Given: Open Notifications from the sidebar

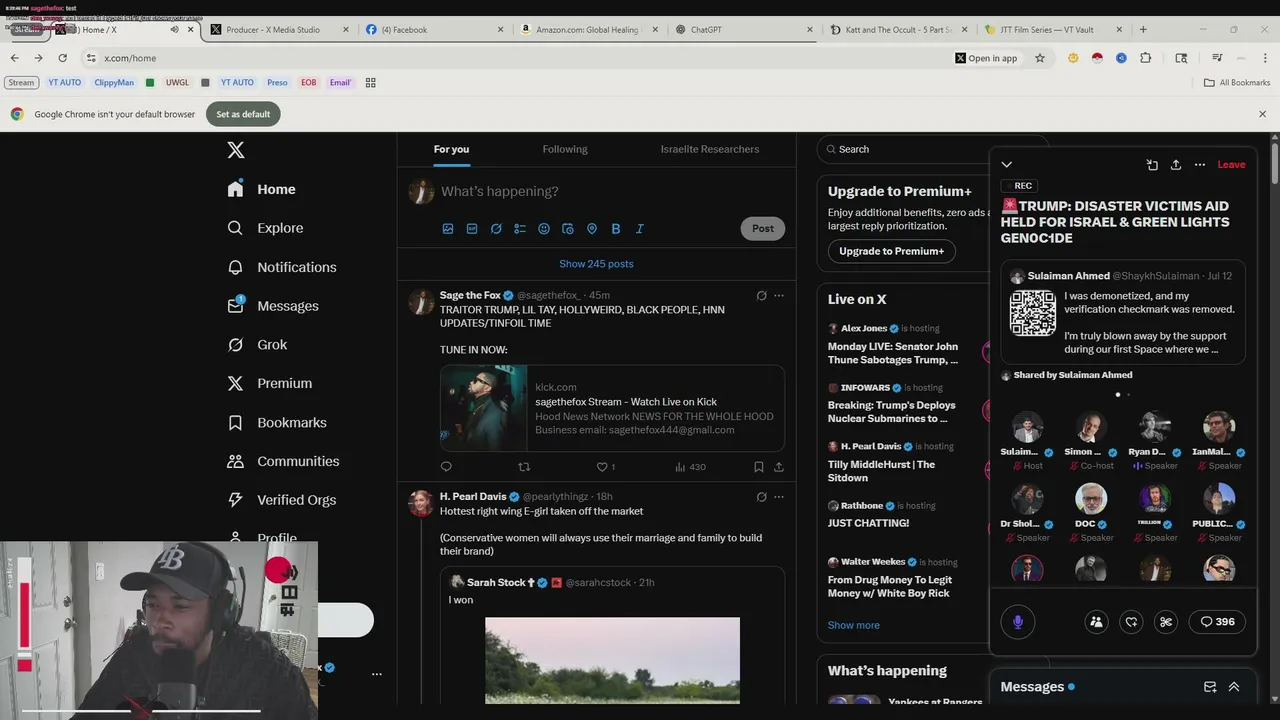Looking at the screenshot, I should coord(282,267).
